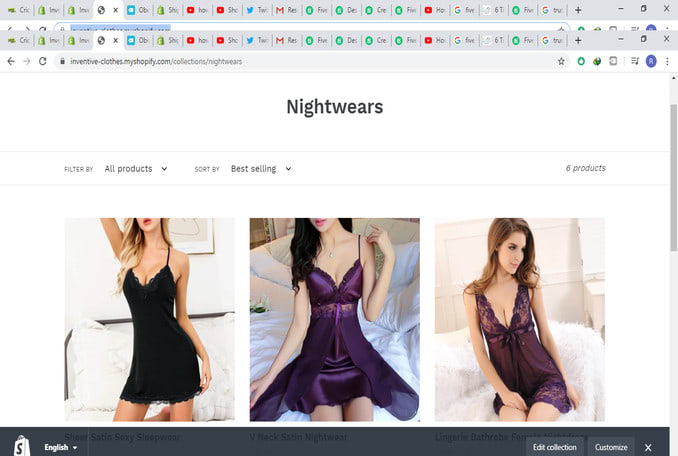Bookmark this page with the star icon in the front window
The image size is (678, 456).
point(561,61)
